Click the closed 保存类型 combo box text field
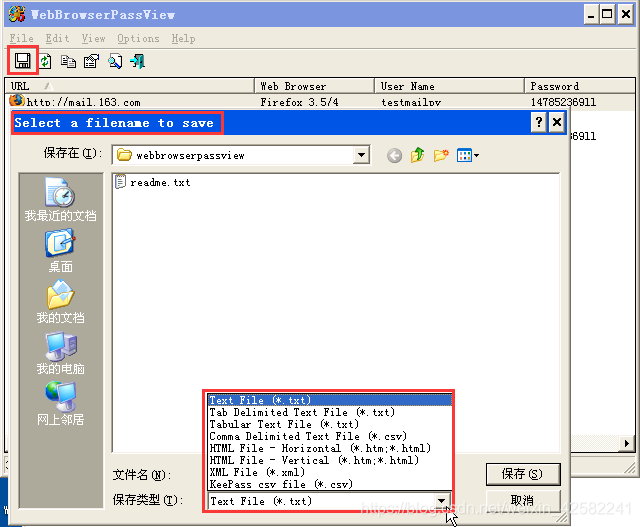This screenshot has width=640, height=527. click(x=321, y=501)
